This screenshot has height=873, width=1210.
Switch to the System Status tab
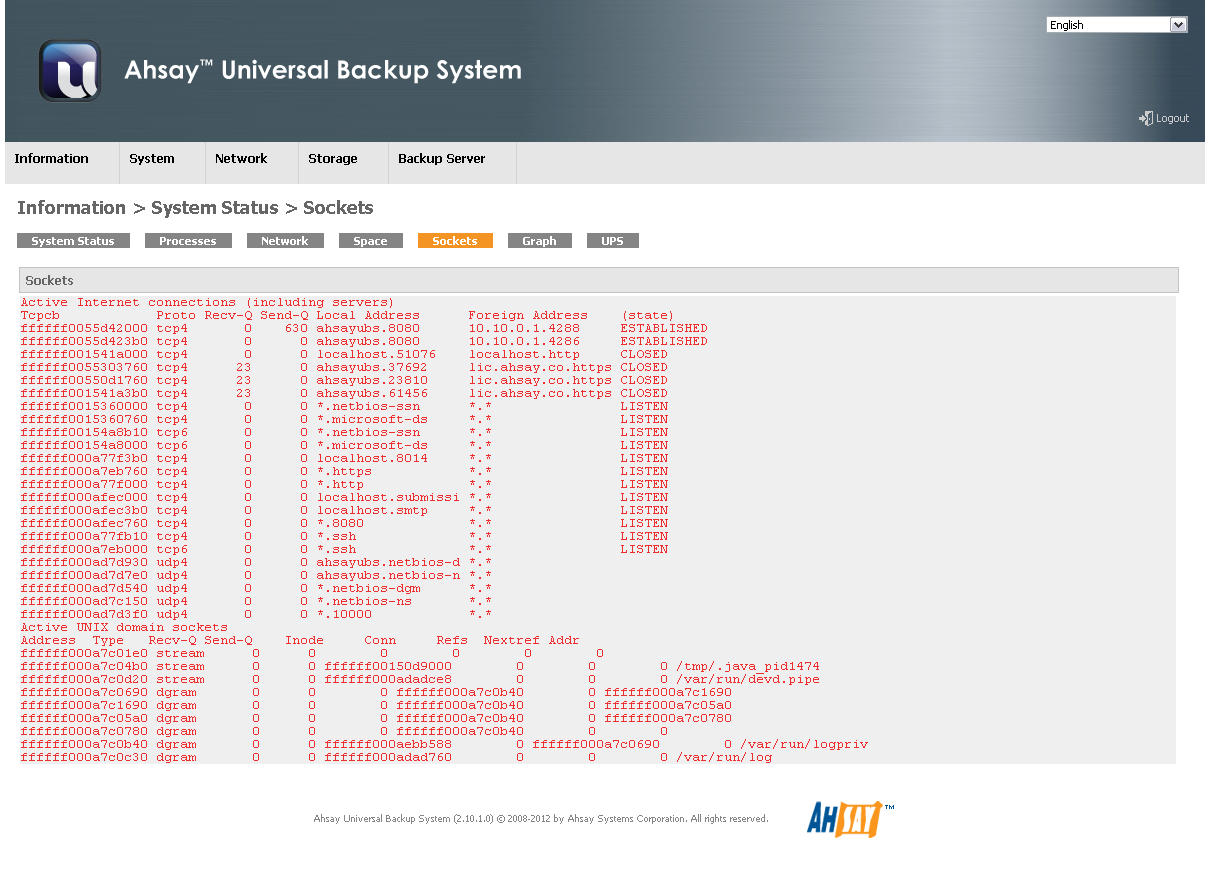tap(73, 241)
